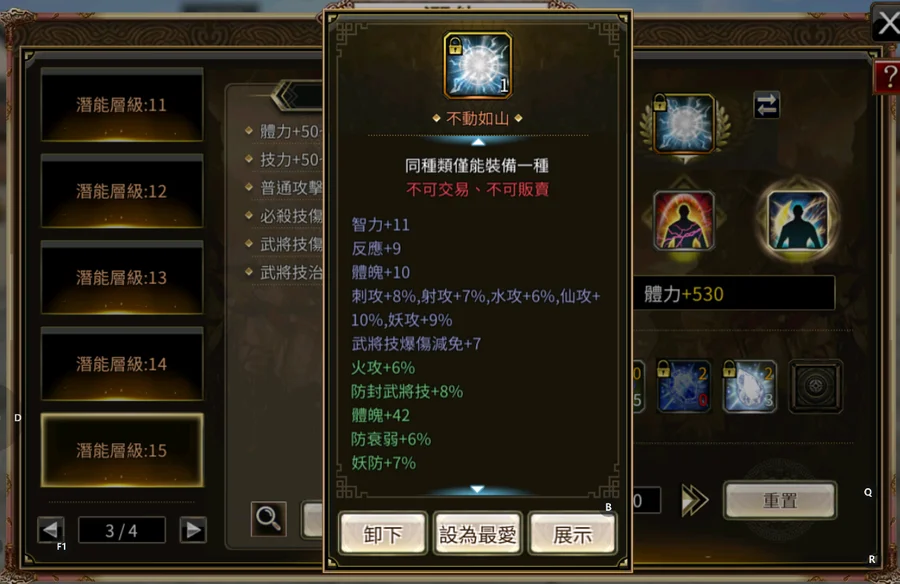Screen dimensions: 900x584
Task: Click the laurel-framed lightning orb skill icon
Action: (684, 124)
